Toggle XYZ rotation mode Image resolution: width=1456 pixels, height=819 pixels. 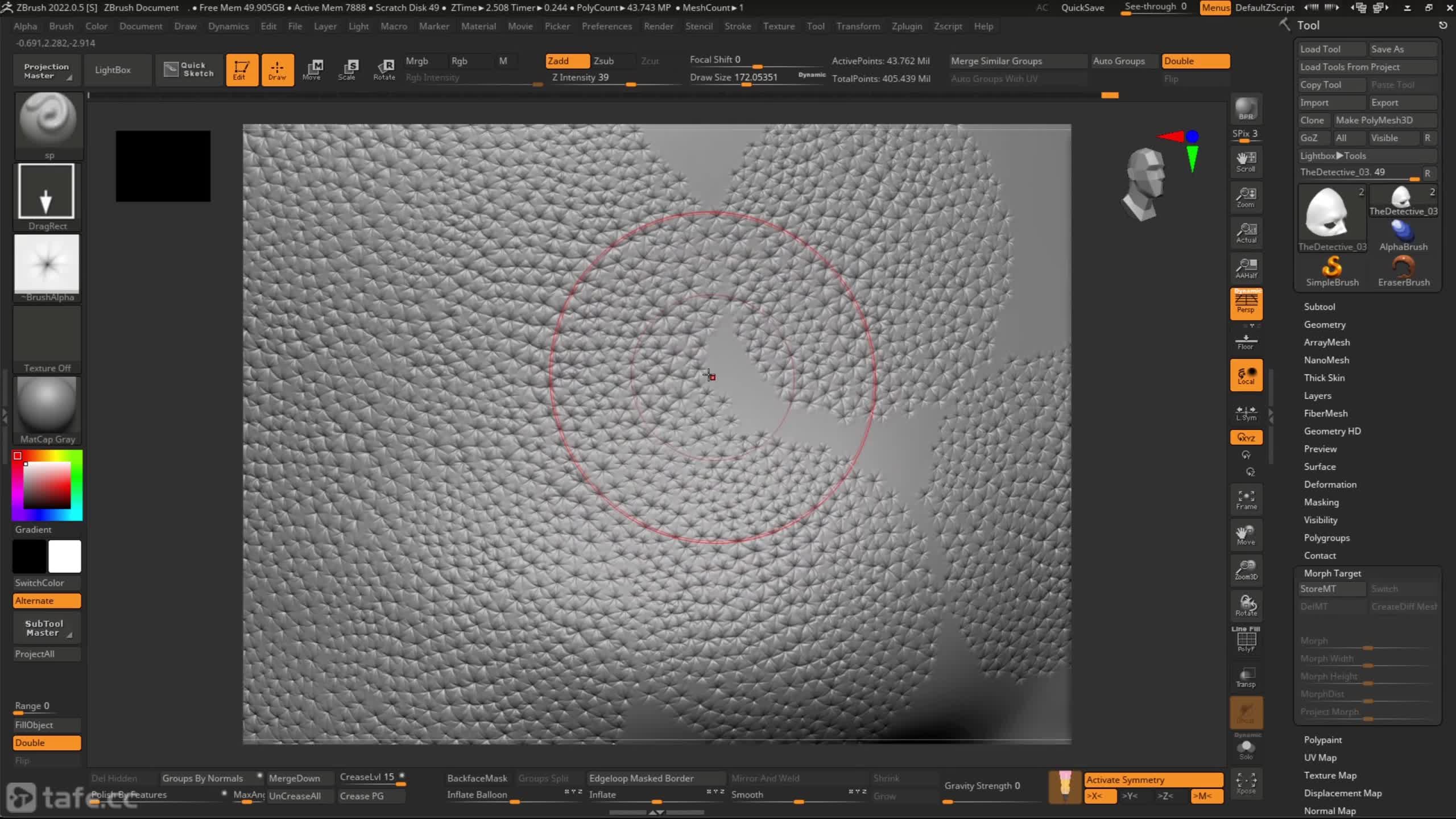[1246, 437]
